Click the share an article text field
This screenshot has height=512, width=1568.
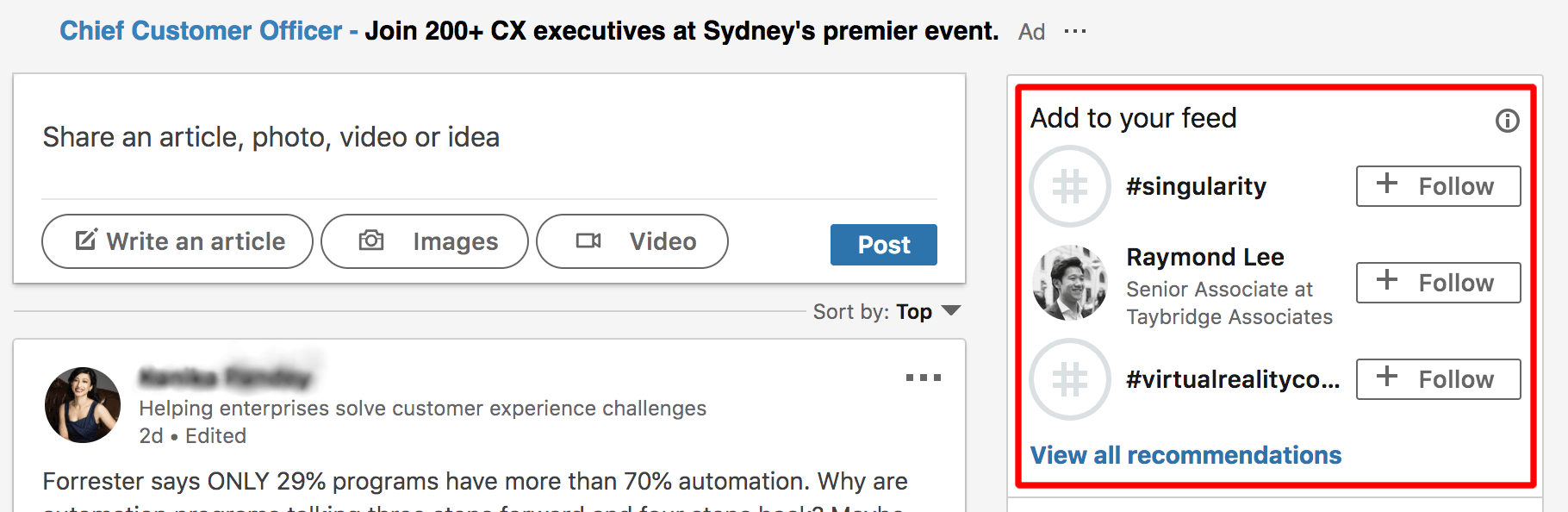pyautogui.click(x=489, y=137)
